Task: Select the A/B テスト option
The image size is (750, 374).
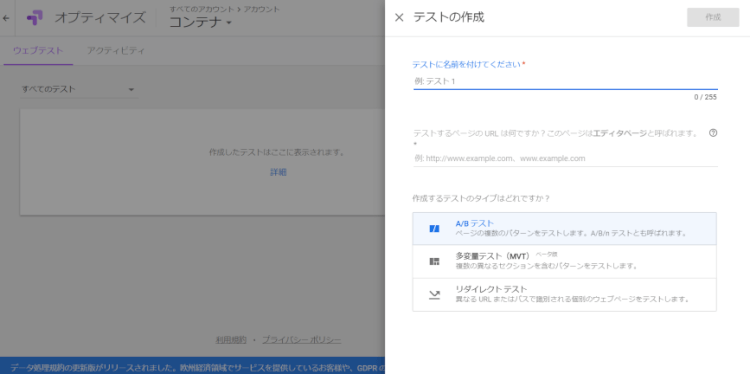Action: pos(564,229)
